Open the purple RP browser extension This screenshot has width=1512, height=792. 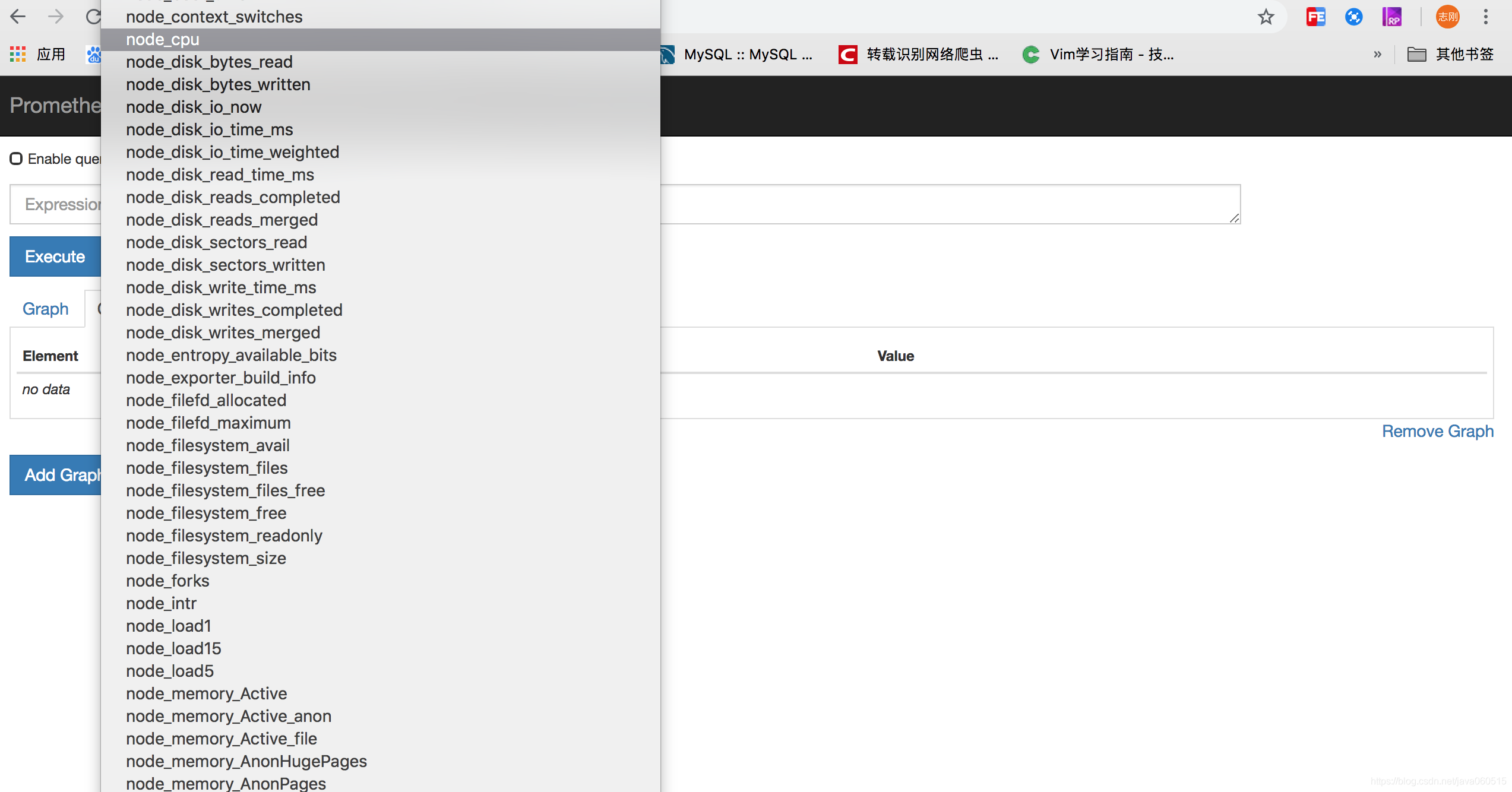pos(1391,17)
